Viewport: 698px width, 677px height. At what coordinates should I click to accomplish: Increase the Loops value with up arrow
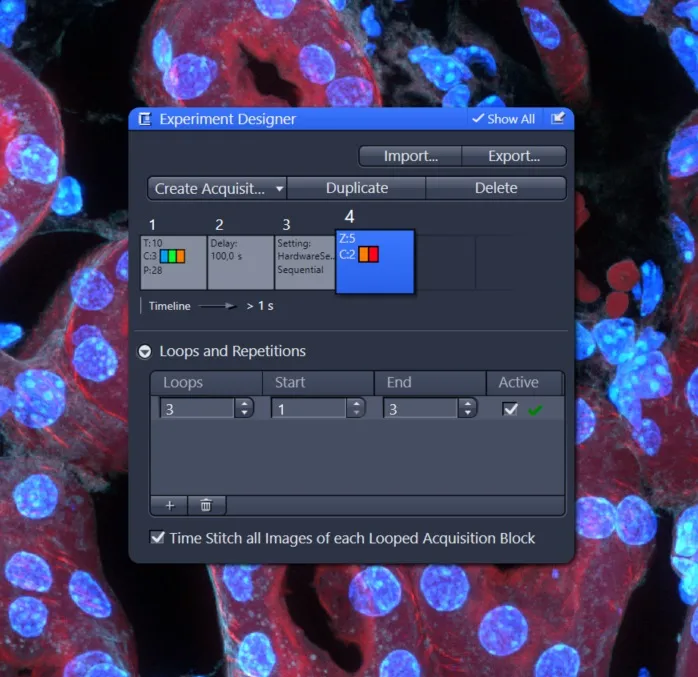click(x=244, y=404)
